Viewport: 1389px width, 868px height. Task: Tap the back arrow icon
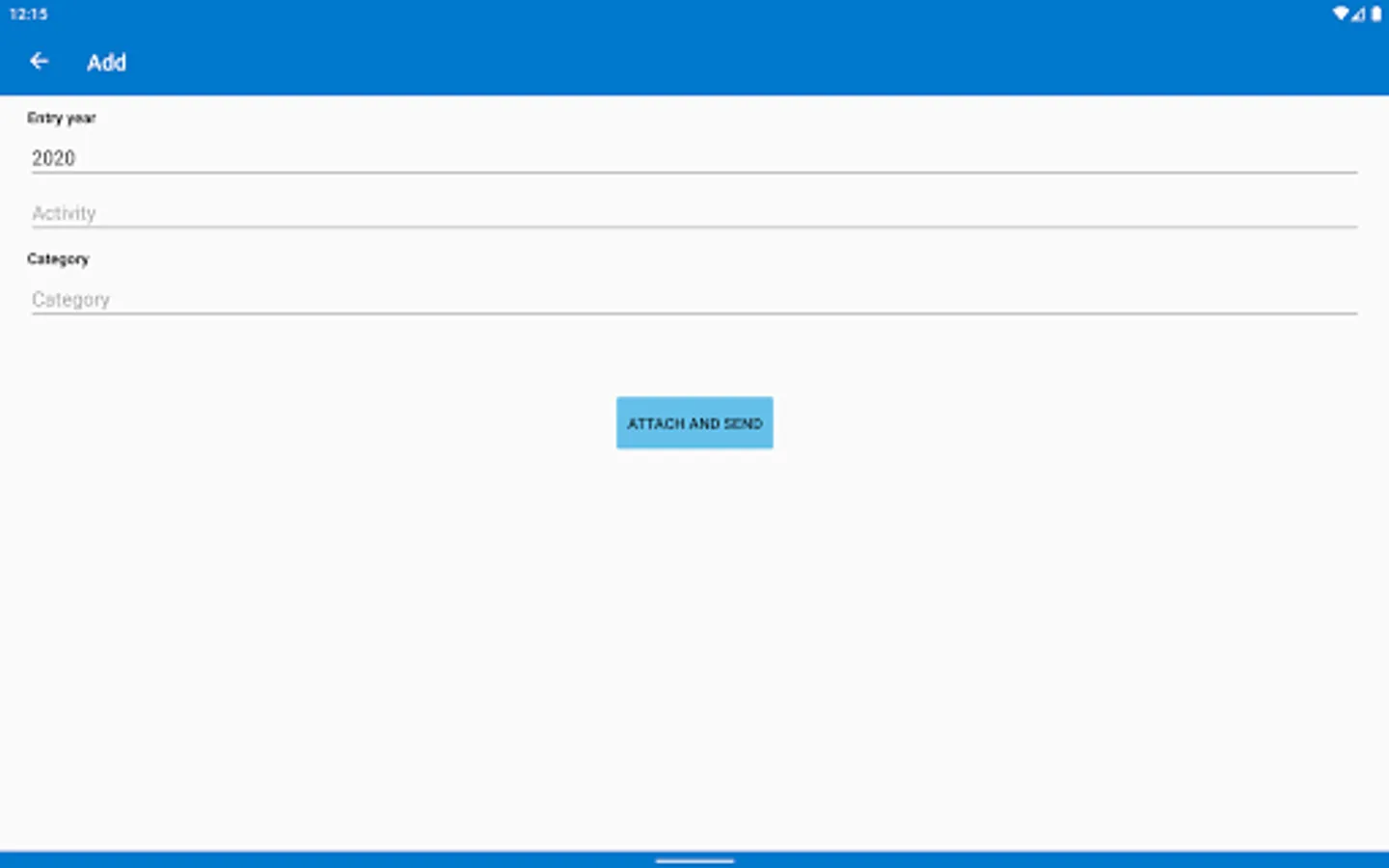[x=39, y=62]
